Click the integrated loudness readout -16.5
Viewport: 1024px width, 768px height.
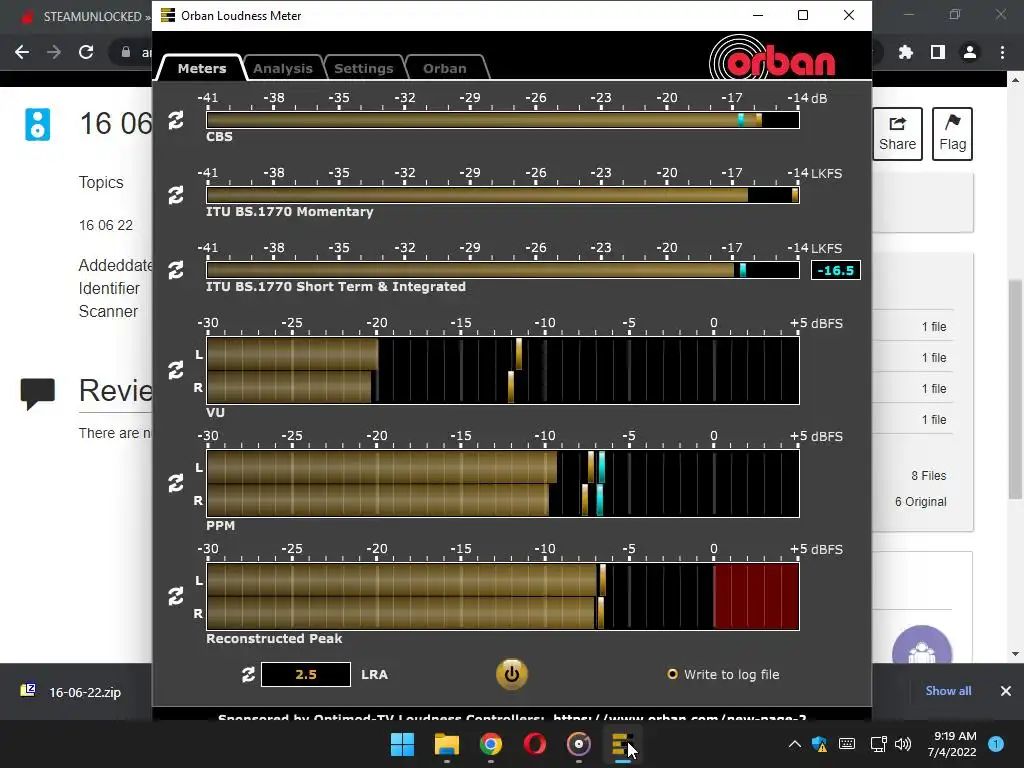(836, 270)
